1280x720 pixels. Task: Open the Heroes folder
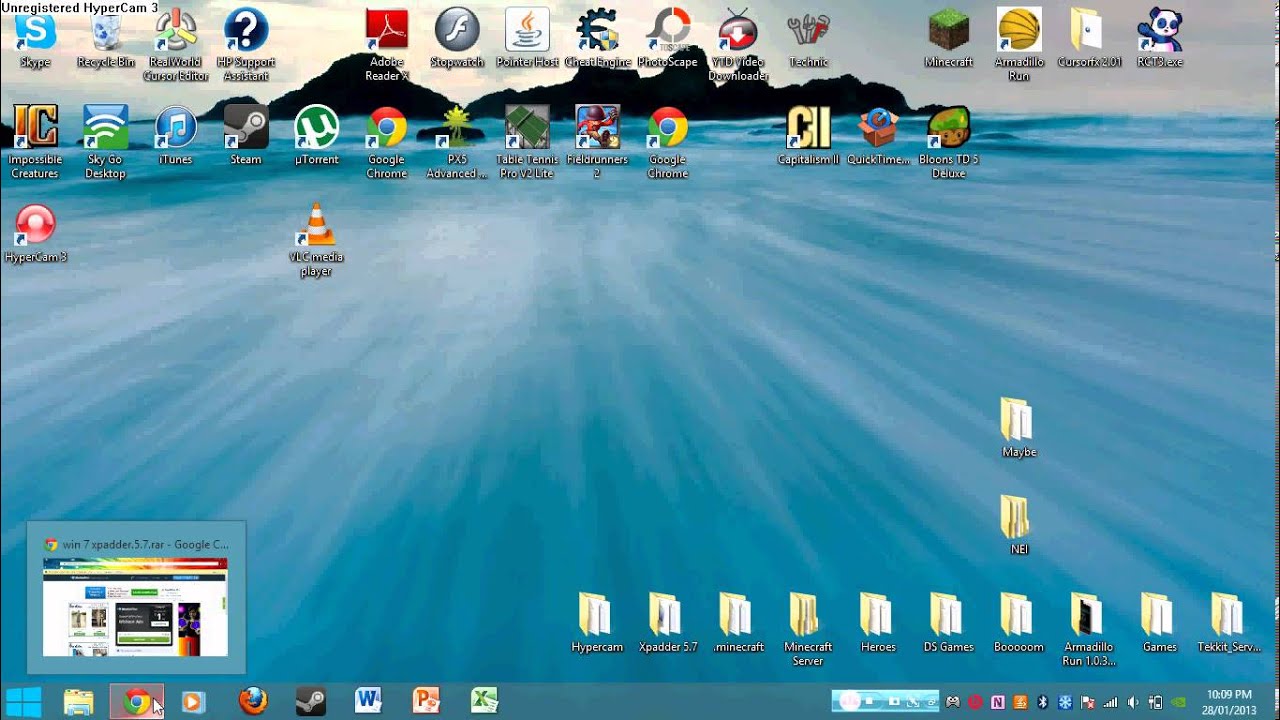pyautogui.click(x=879, y=622)
